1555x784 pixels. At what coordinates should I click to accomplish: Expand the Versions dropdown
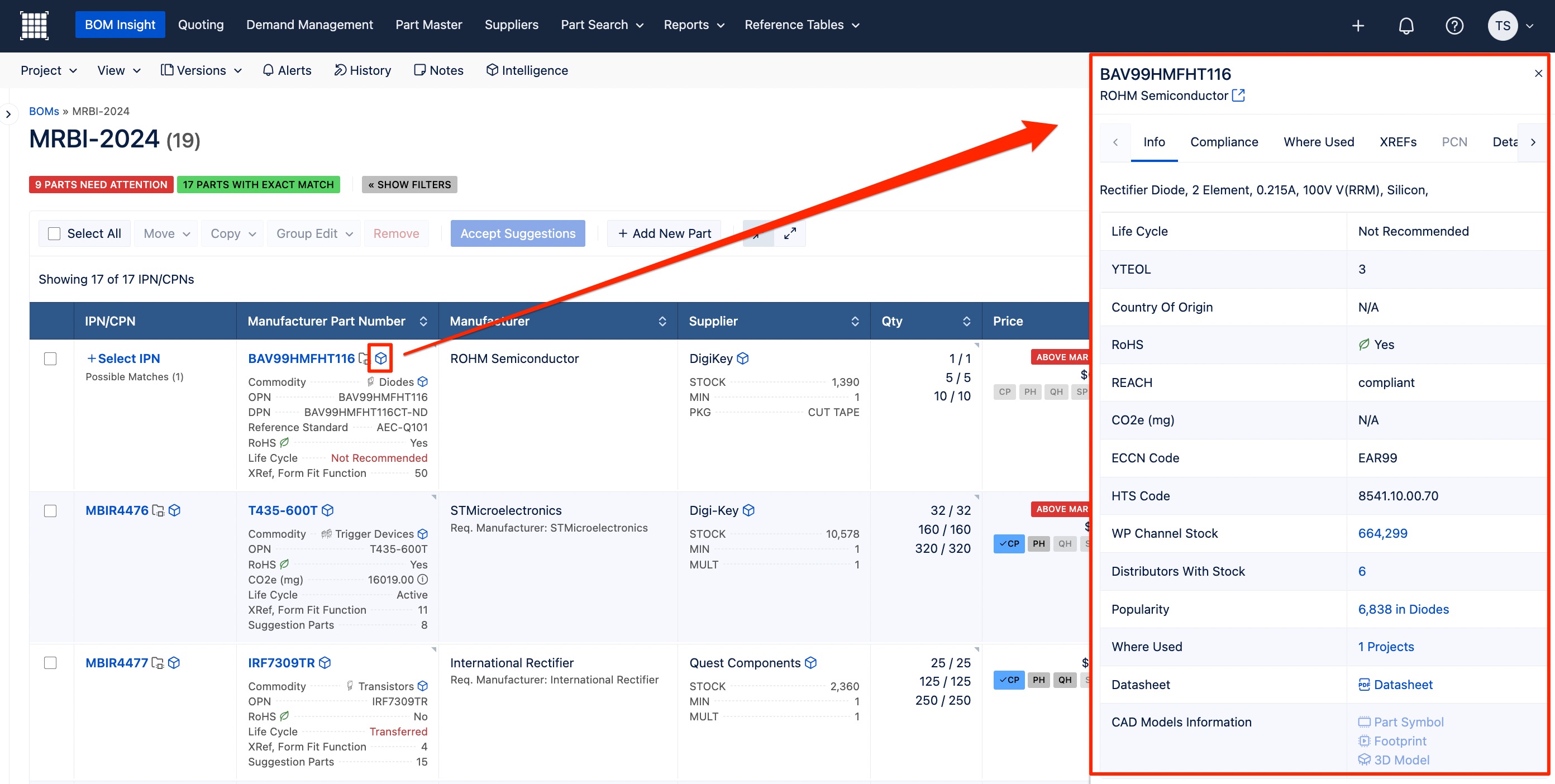click(201, 70)
